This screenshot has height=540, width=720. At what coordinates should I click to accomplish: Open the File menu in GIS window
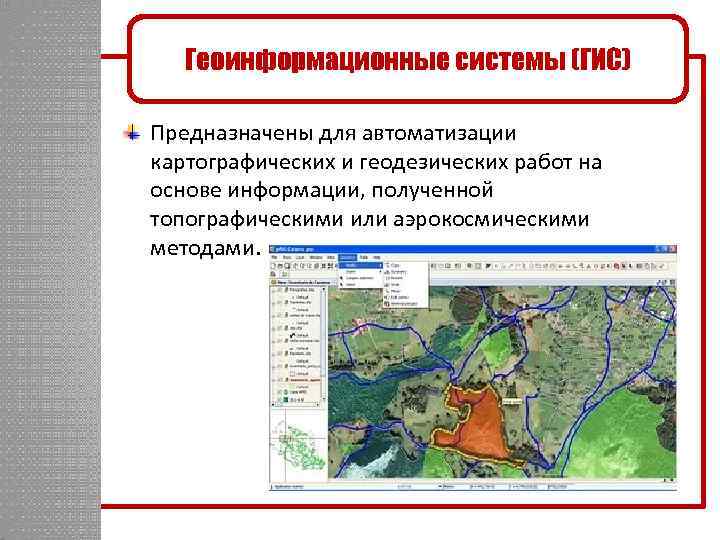click(274, 257)
